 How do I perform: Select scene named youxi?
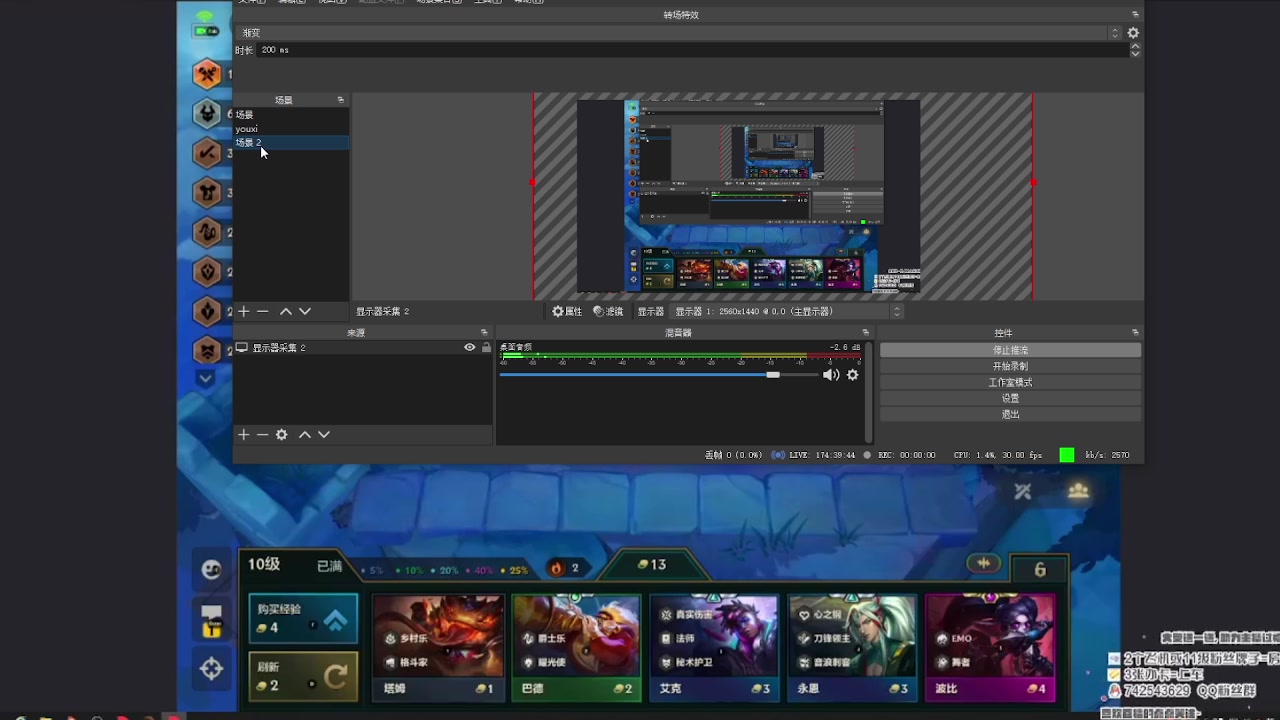coord(291,129)
